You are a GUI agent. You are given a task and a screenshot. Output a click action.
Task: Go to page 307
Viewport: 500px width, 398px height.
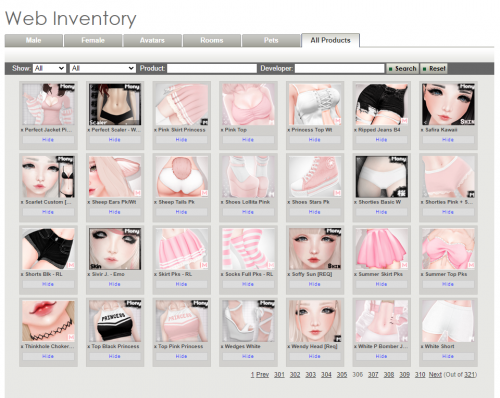tap(373, 375)
